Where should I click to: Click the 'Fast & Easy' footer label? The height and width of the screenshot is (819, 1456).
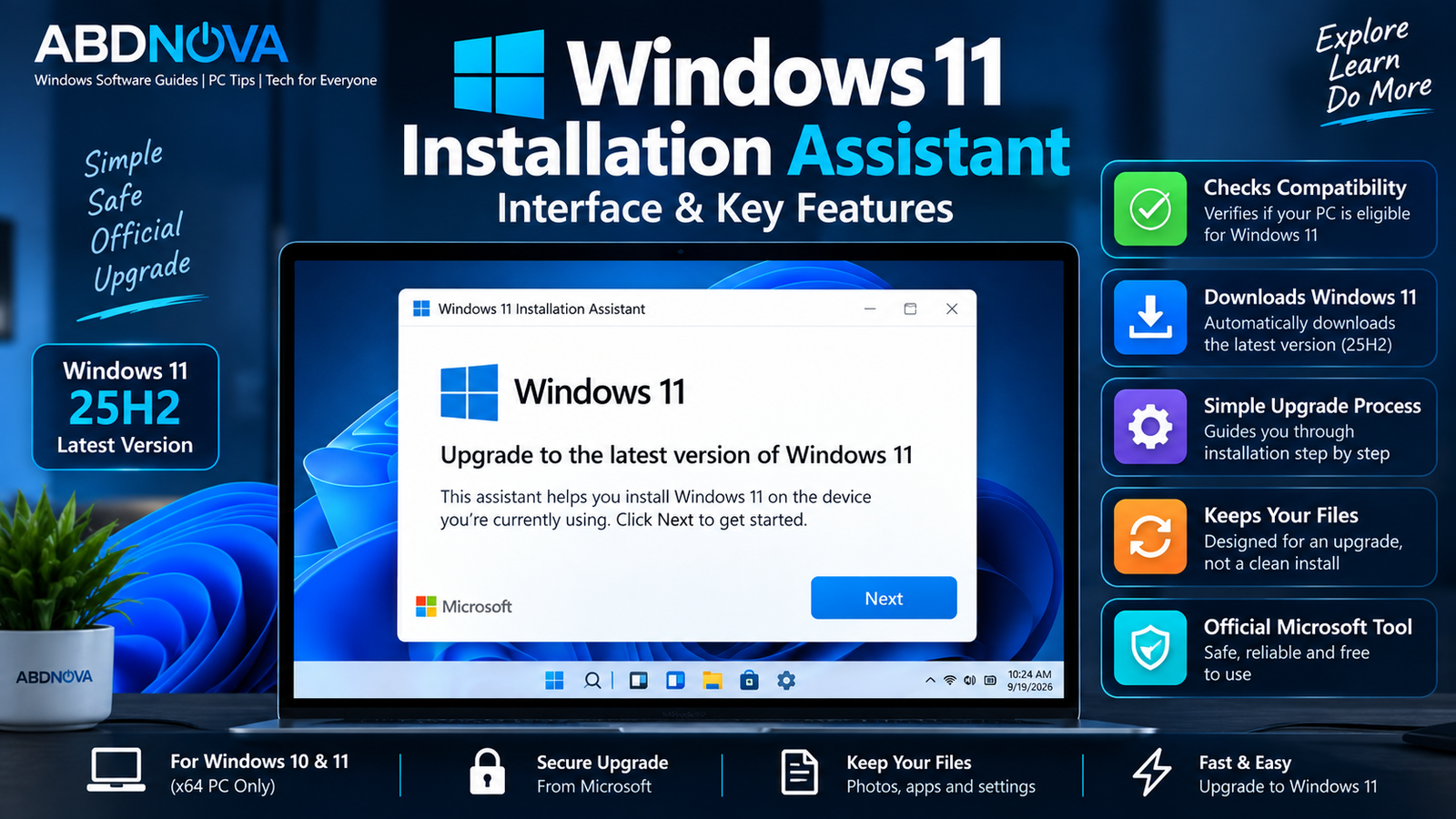coord(1245,763)
